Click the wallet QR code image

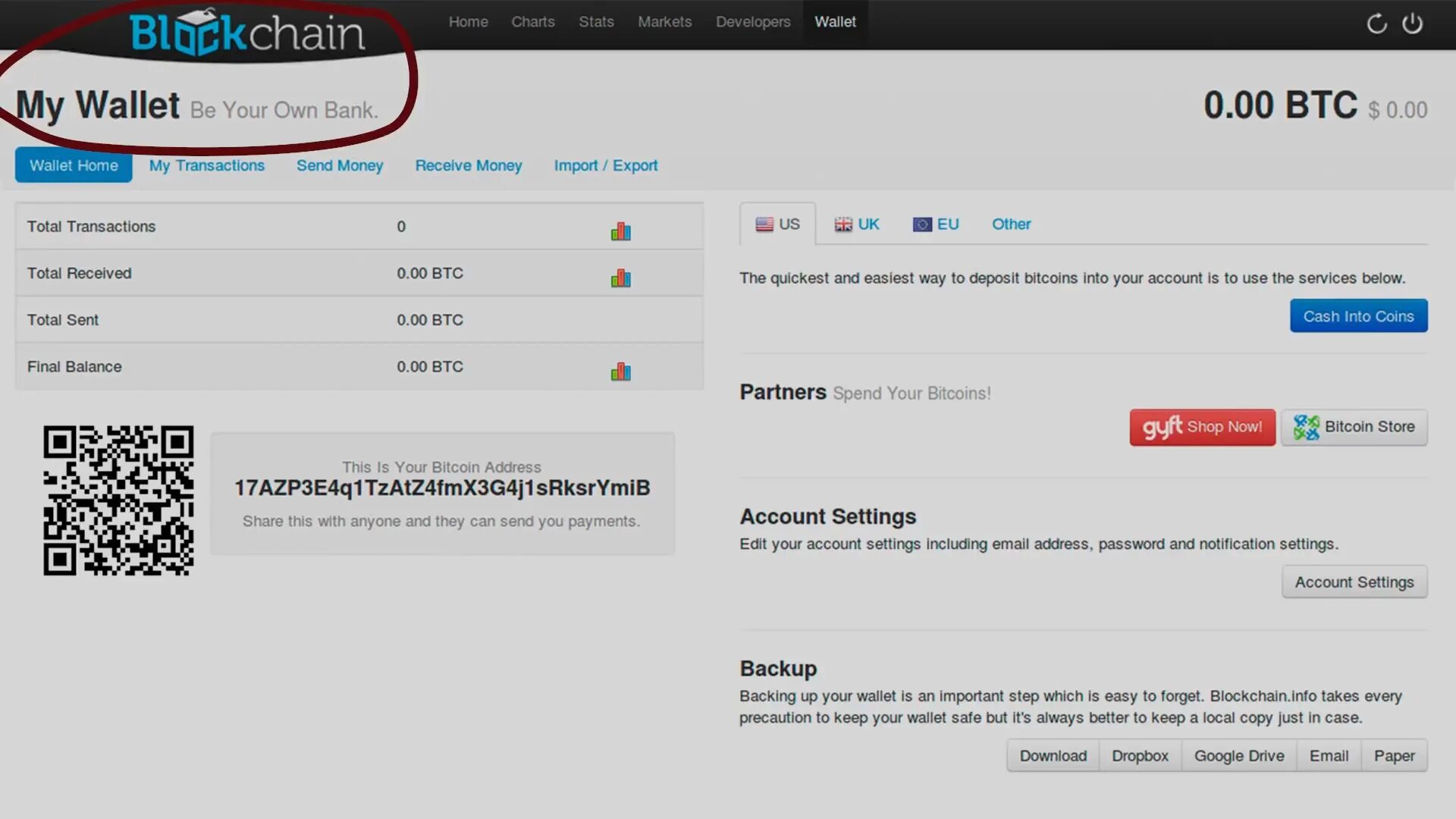point(118,500)
